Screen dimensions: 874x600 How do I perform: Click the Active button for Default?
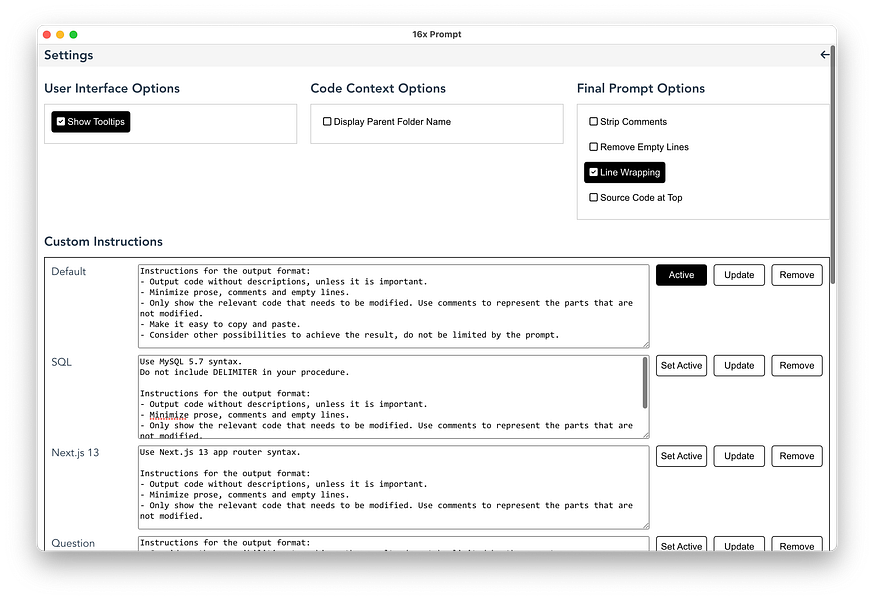pos(681,275)
